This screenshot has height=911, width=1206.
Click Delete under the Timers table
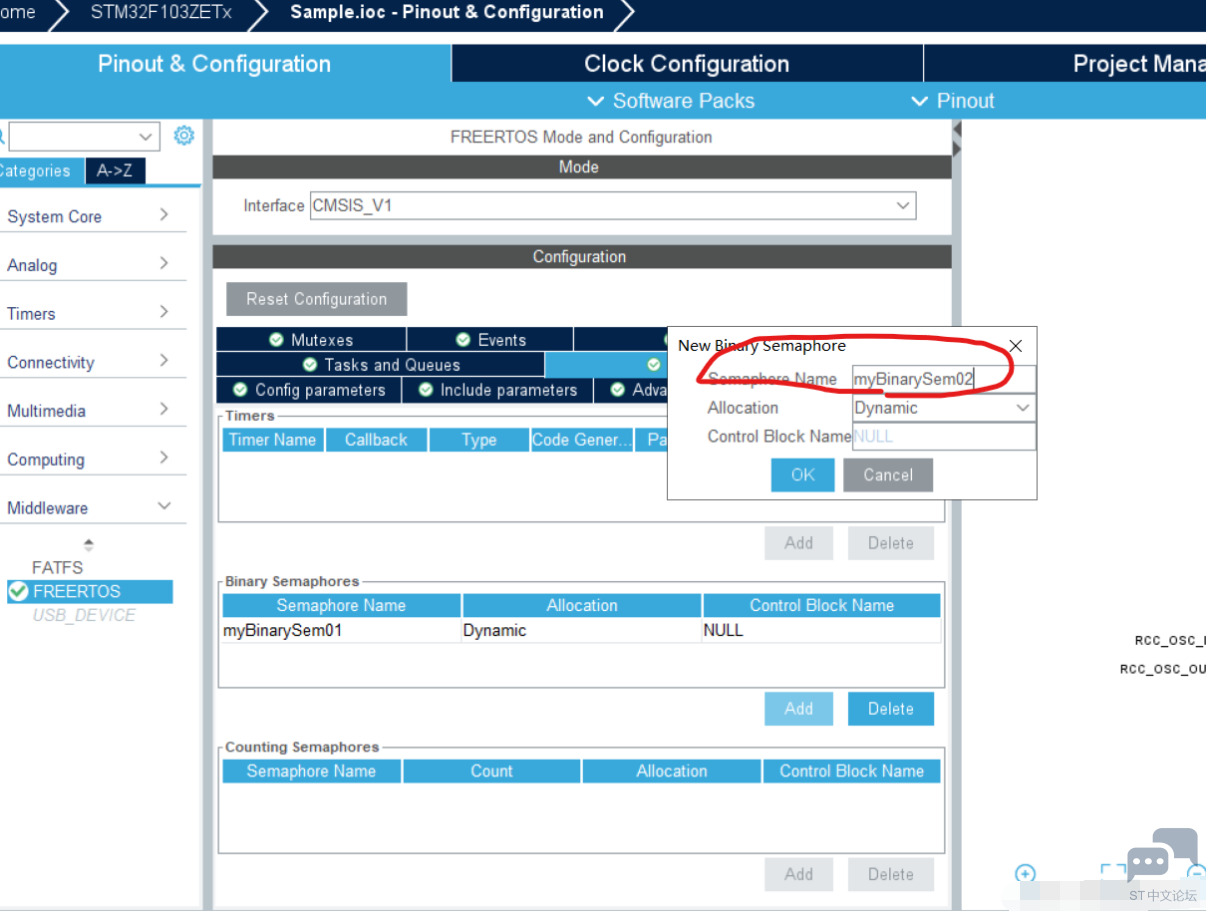[x=891, y=543]
